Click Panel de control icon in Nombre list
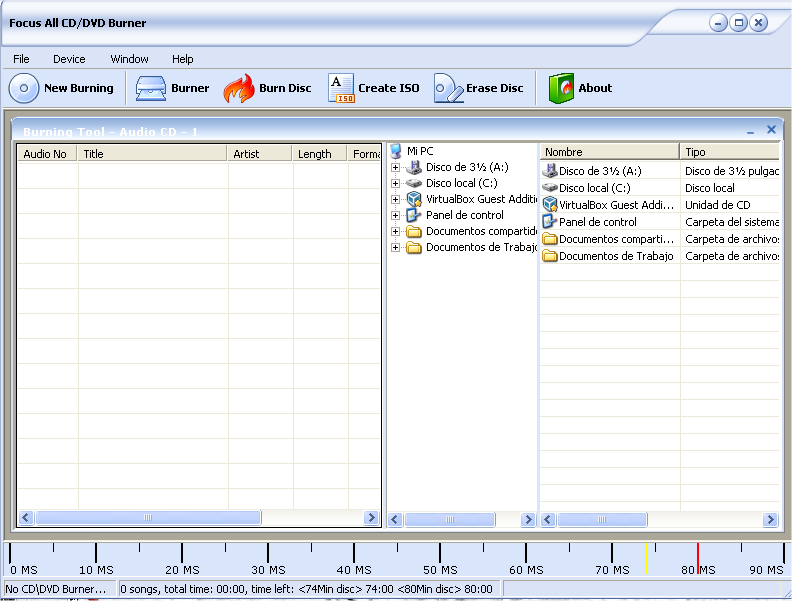Viewport: 792px width, 601px height. [550, 222]
